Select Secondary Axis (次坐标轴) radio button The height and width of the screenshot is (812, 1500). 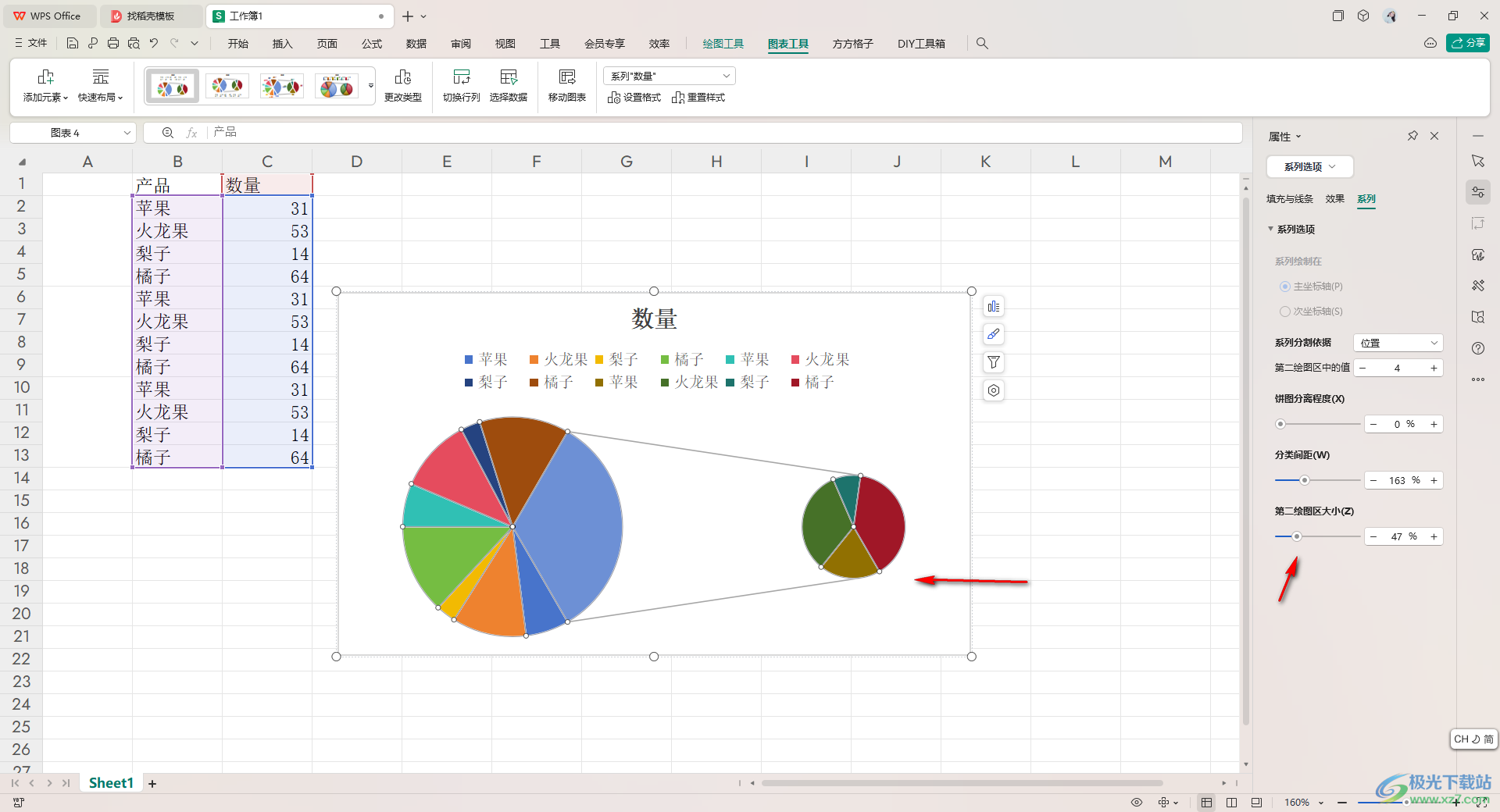point(1284,312)
